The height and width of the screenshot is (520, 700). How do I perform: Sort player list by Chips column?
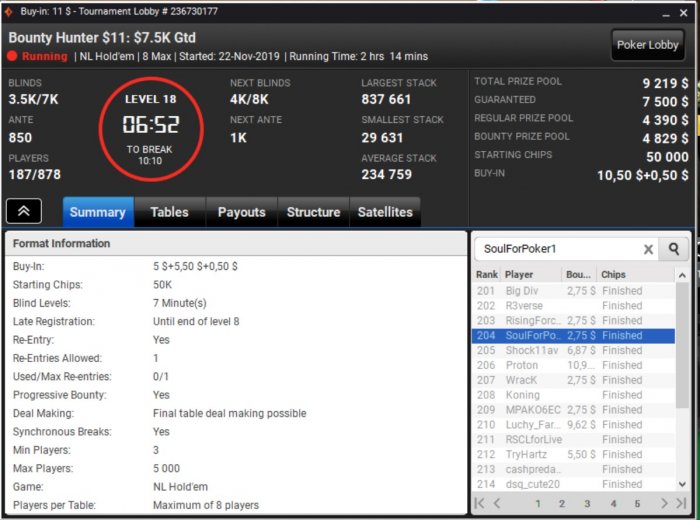tap(636, 275)
